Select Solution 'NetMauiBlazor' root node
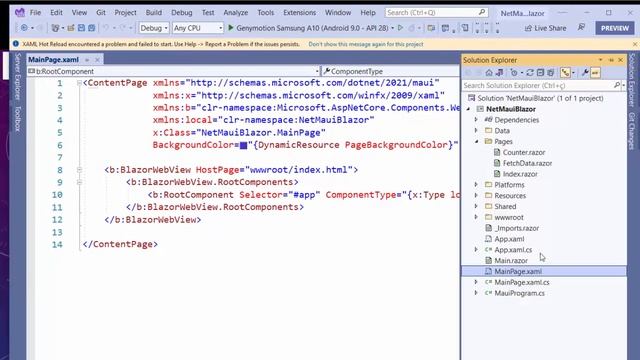The height and width of the screenshot is (360, 640). coord(540,98)
